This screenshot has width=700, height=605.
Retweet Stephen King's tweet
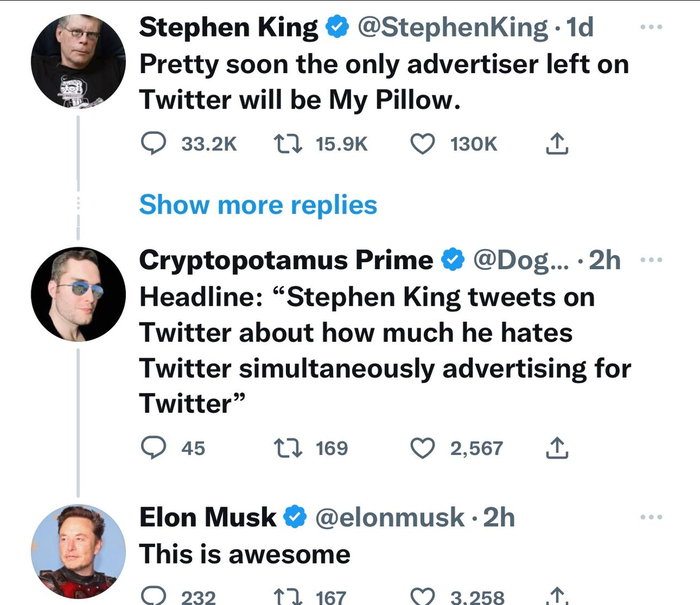285,144
